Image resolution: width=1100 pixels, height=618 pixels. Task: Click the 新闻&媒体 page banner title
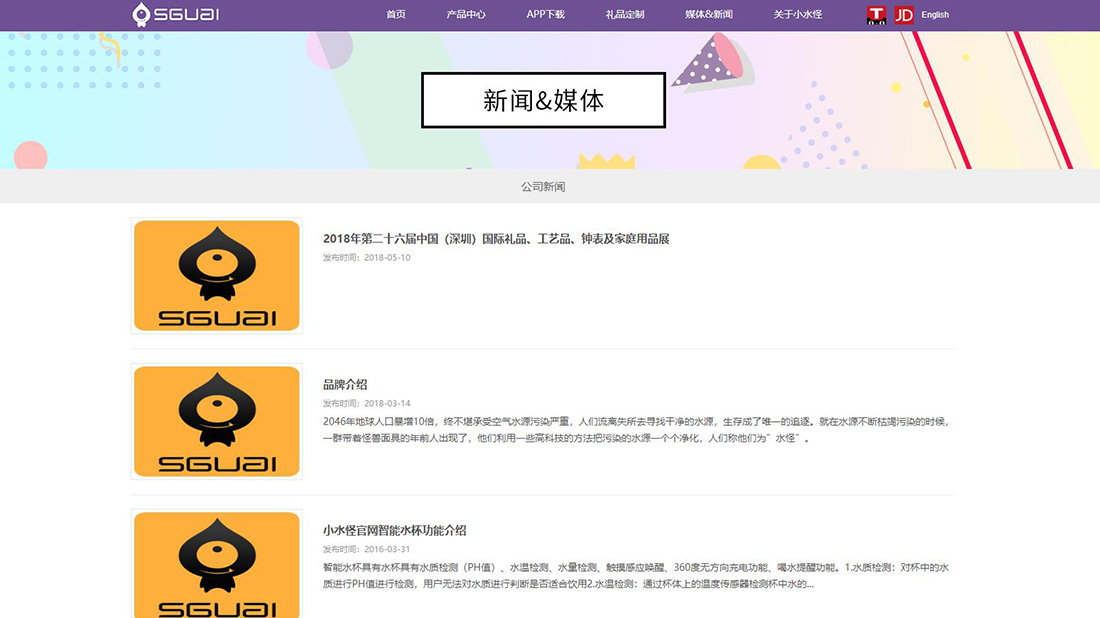pyautogui.click(x=542, y=100)
